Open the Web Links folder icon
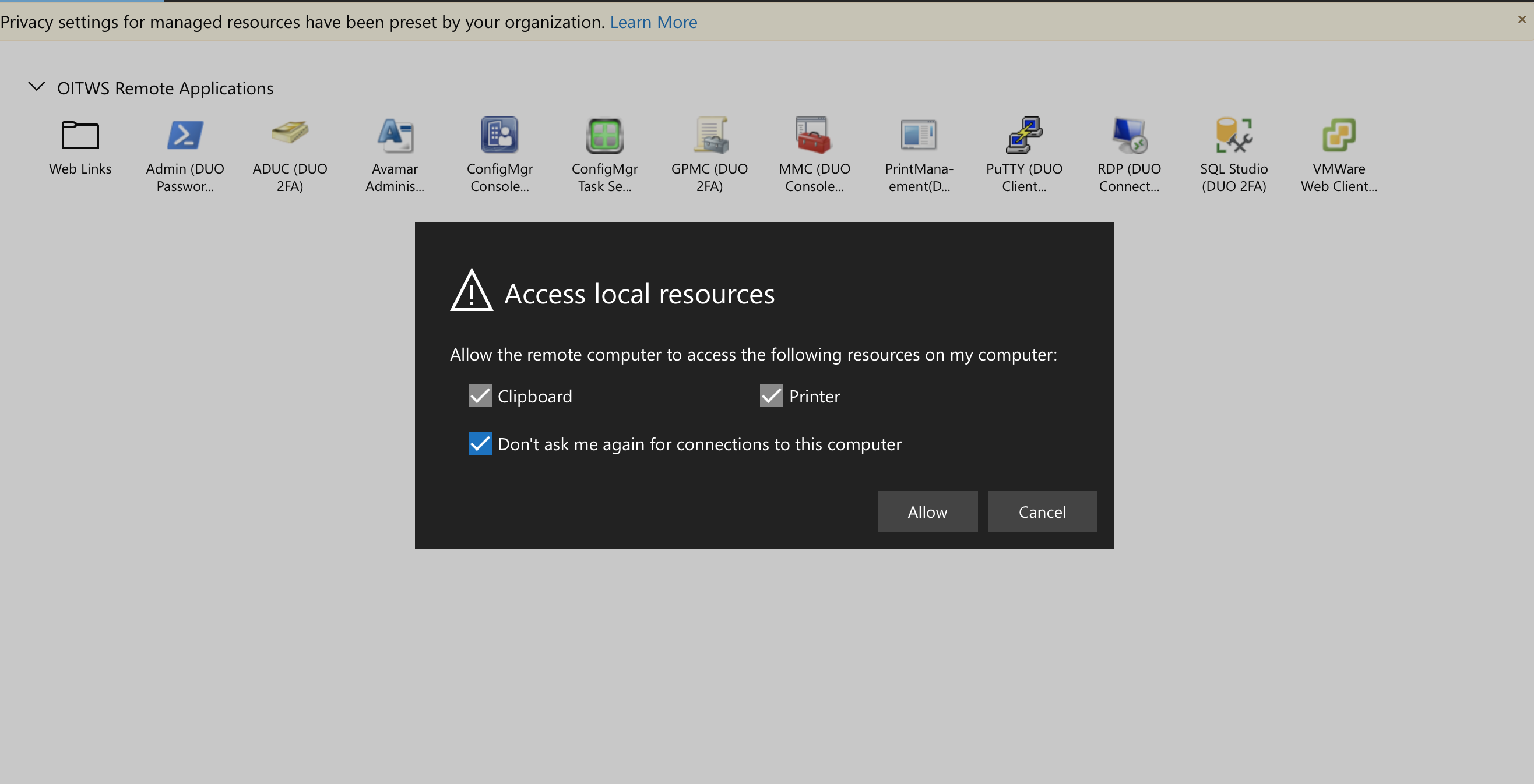1534x784 pixels. pyautogui.click(x=80, y=136)
